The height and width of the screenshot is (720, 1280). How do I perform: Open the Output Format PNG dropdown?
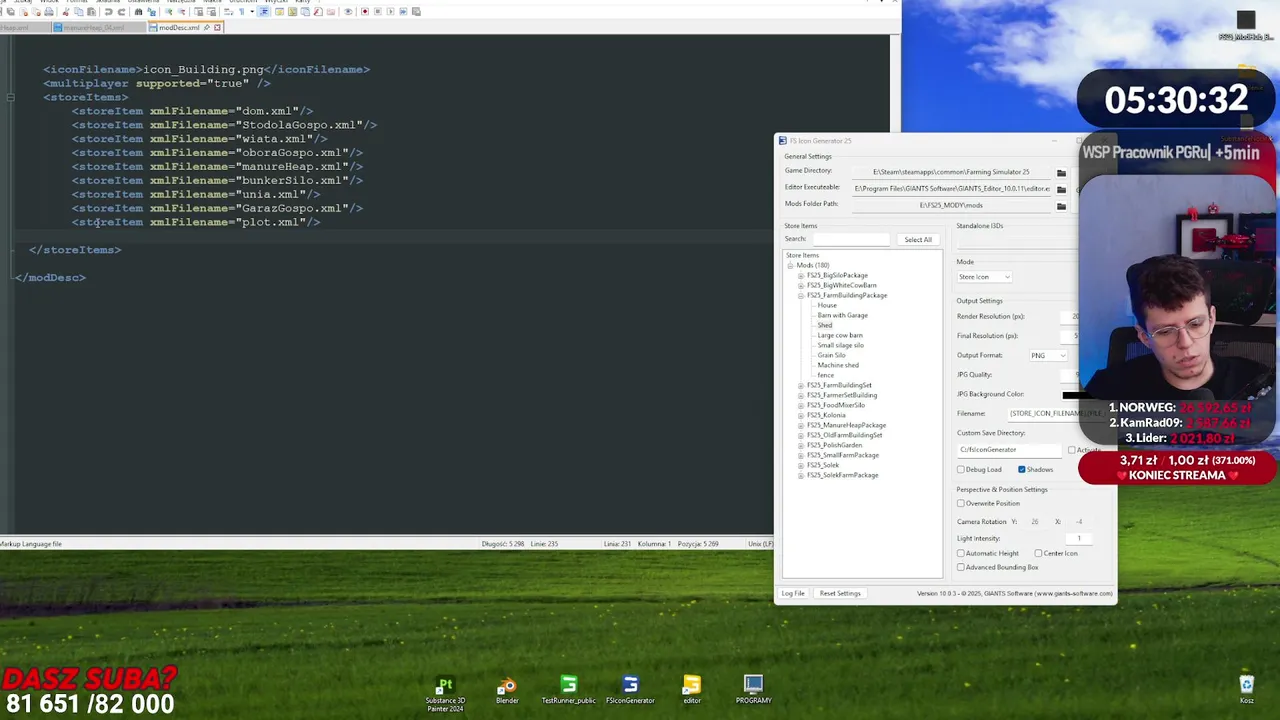(x=1048, y=355)
